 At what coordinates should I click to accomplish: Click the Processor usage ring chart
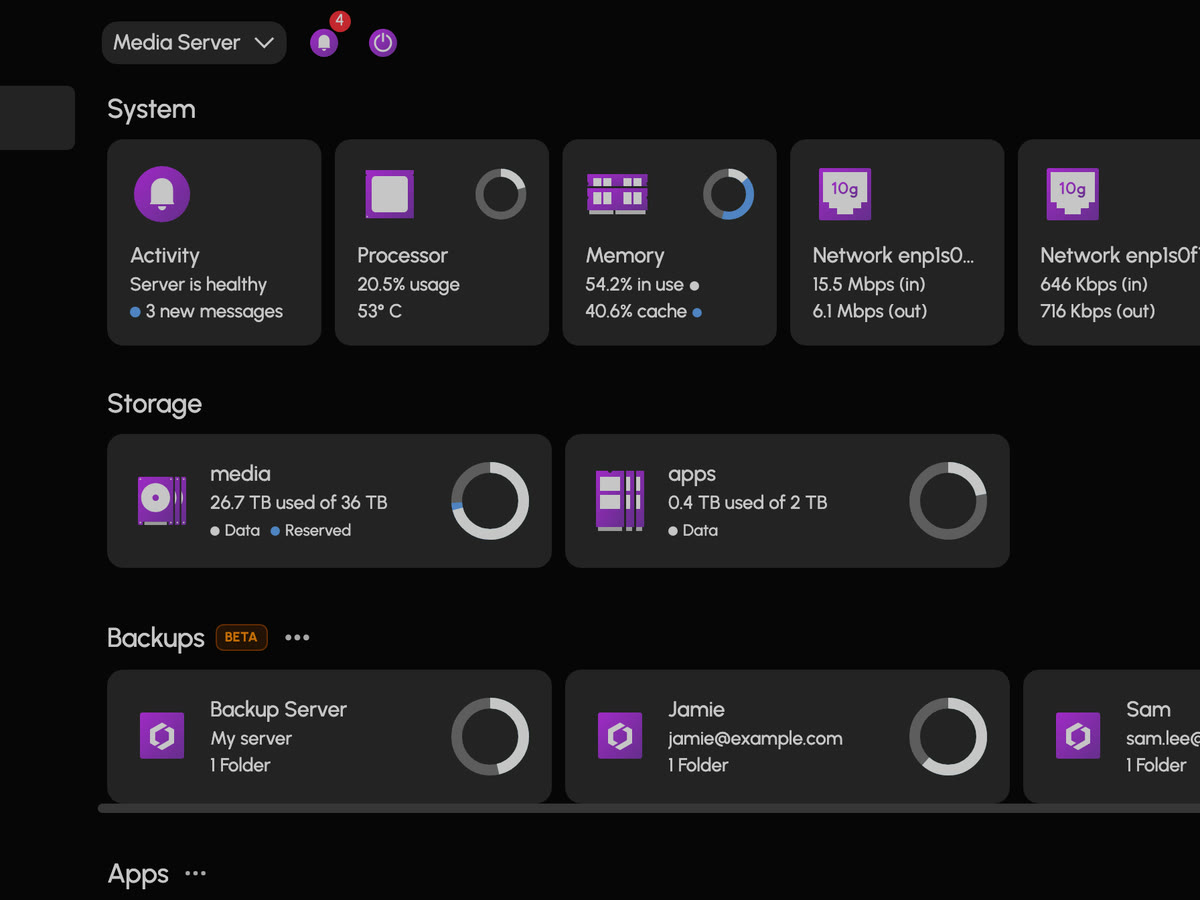[x=500, y=194]
